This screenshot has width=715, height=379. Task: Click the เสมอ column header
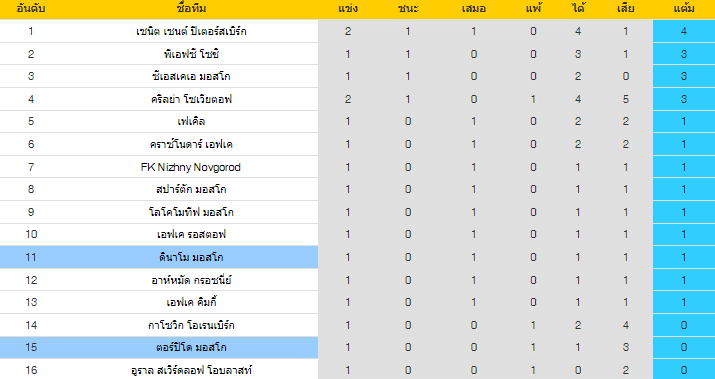[473, 9]
